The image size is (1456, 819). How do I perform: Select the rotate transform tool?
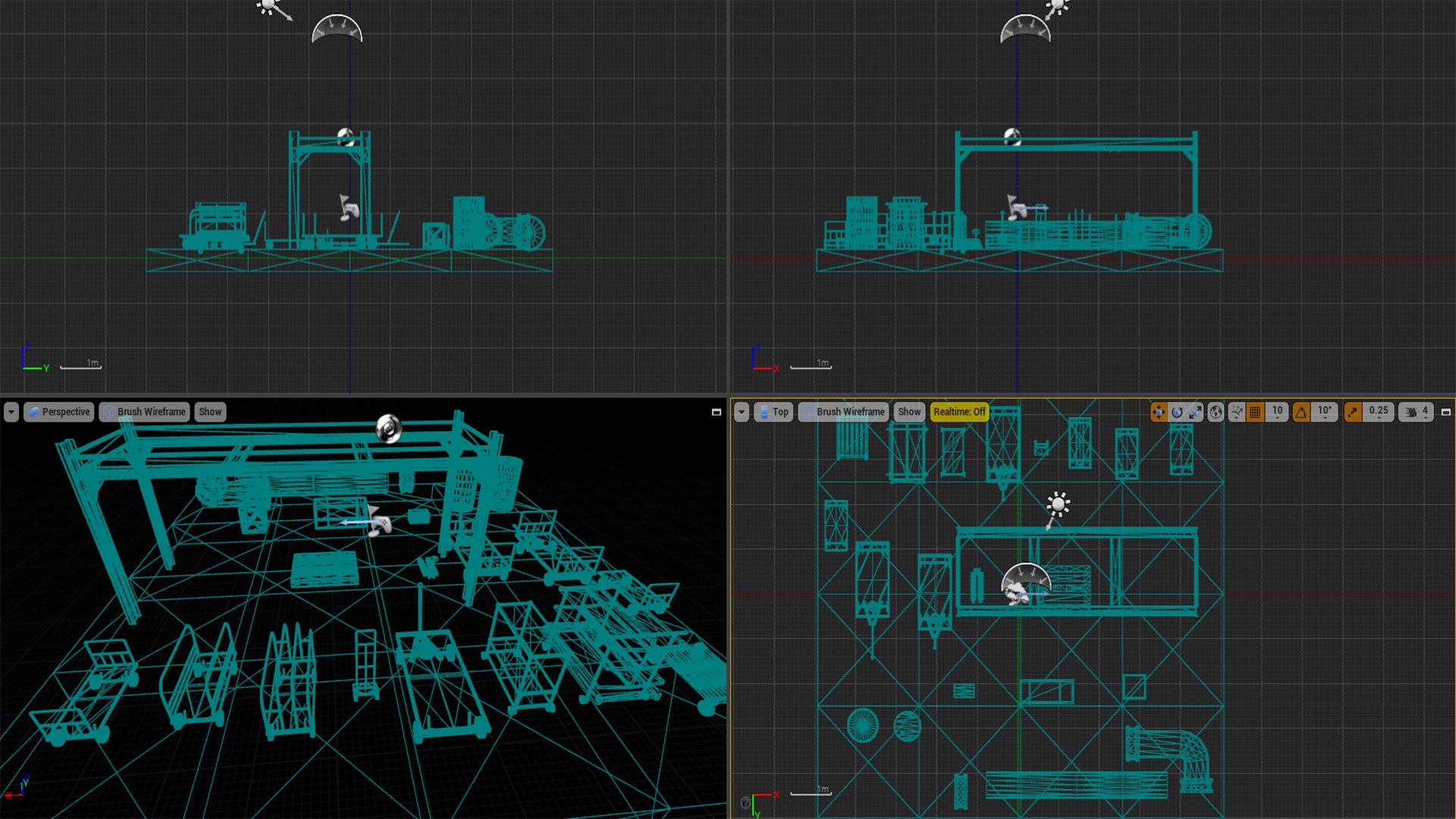(x=1177, y=412)
